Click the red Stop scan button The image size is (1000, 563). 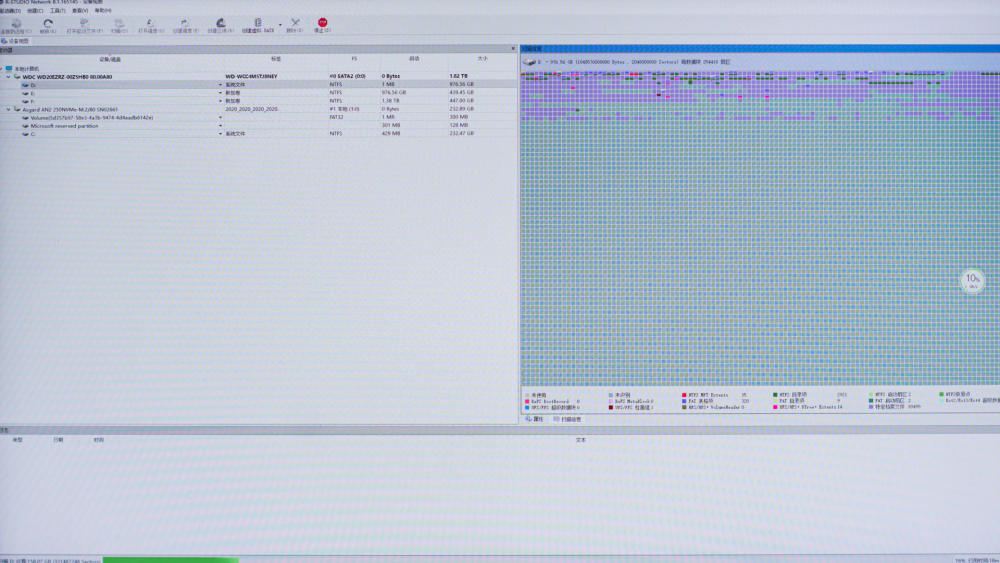point(322,23)
